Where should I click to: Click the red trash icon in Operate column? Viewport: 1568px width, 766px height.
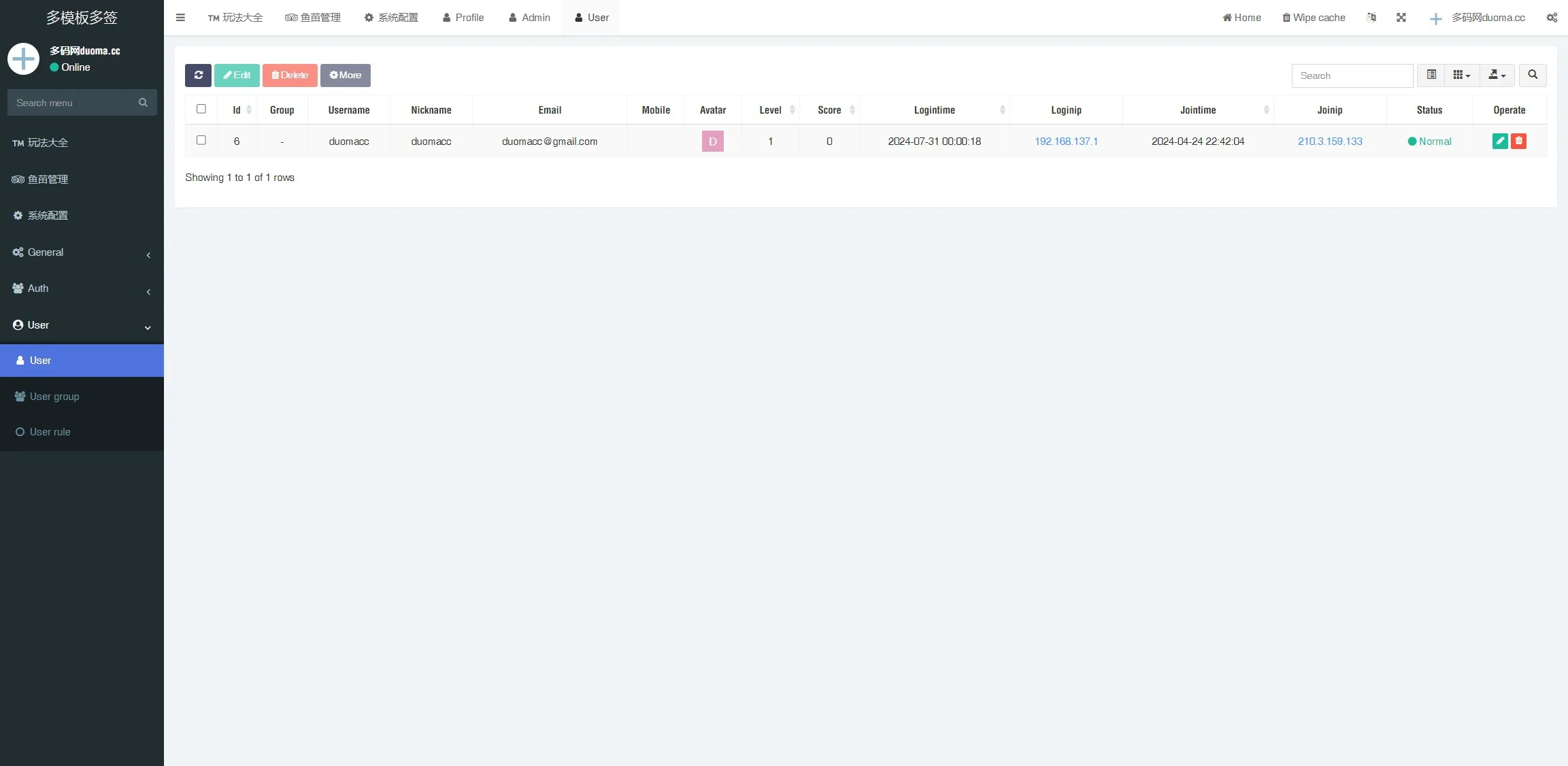[1518, 141]
